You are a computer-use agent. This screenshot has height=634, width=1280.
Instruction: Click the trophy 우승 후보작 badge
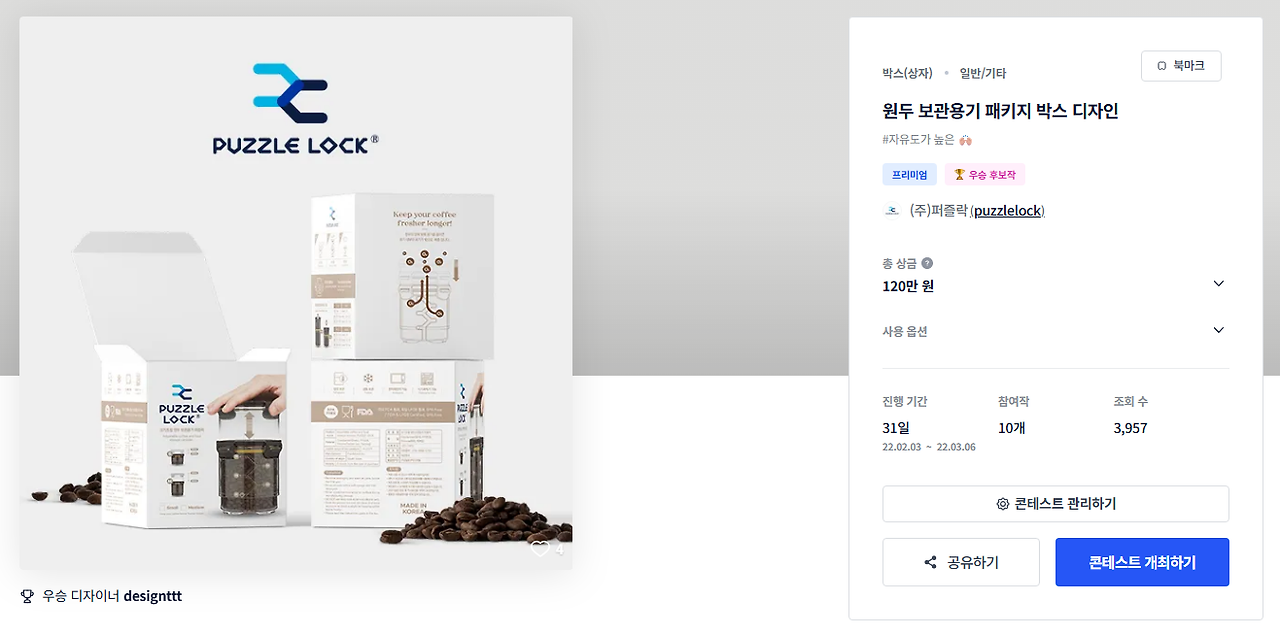coord(985,175)
